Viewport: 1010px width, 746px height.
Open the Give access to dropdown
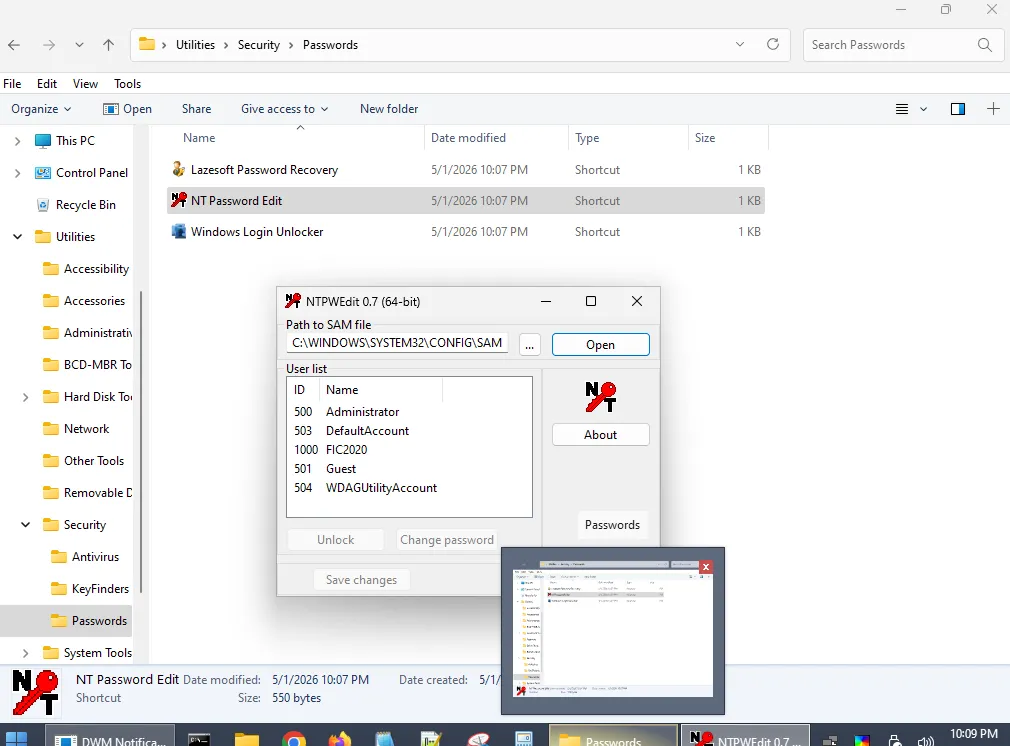click(284, 109)
